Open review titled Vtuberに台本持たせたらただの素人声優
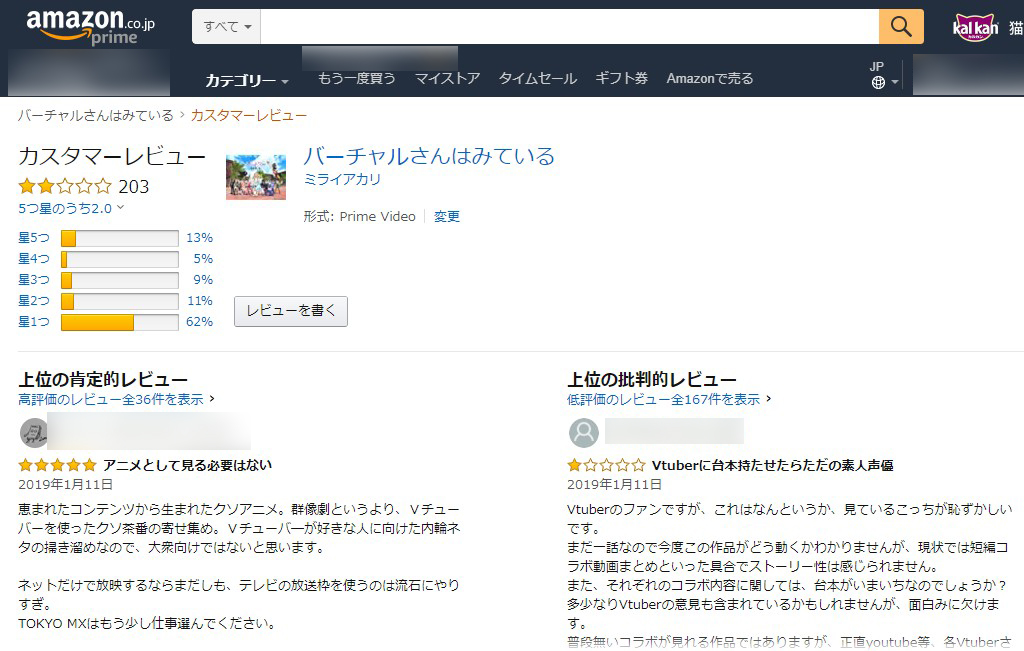Viewport: 1024px width, 651px height. [x=773, y=466]
